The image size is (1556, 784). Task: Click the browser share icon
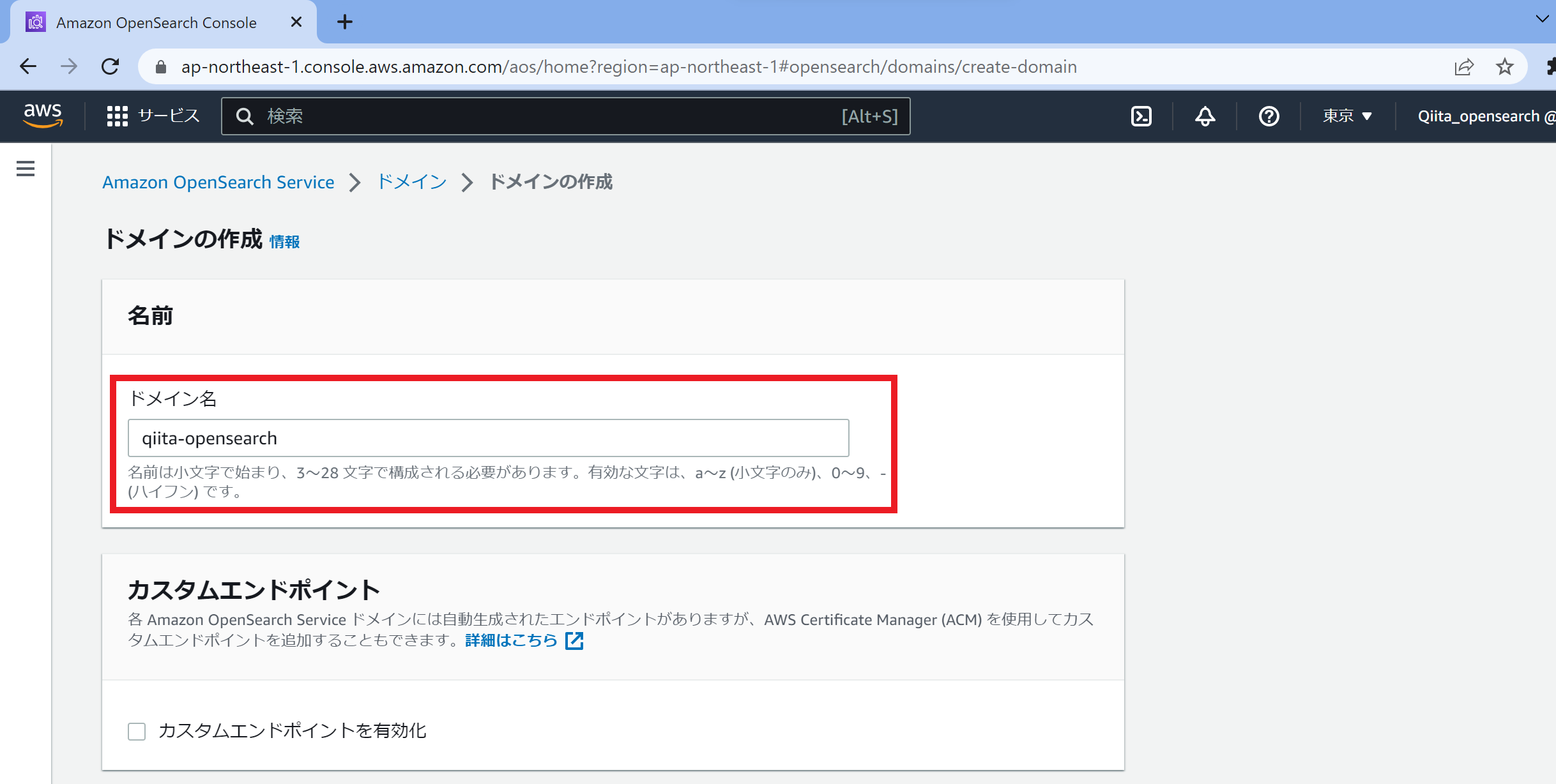(x=1464, y=66)
